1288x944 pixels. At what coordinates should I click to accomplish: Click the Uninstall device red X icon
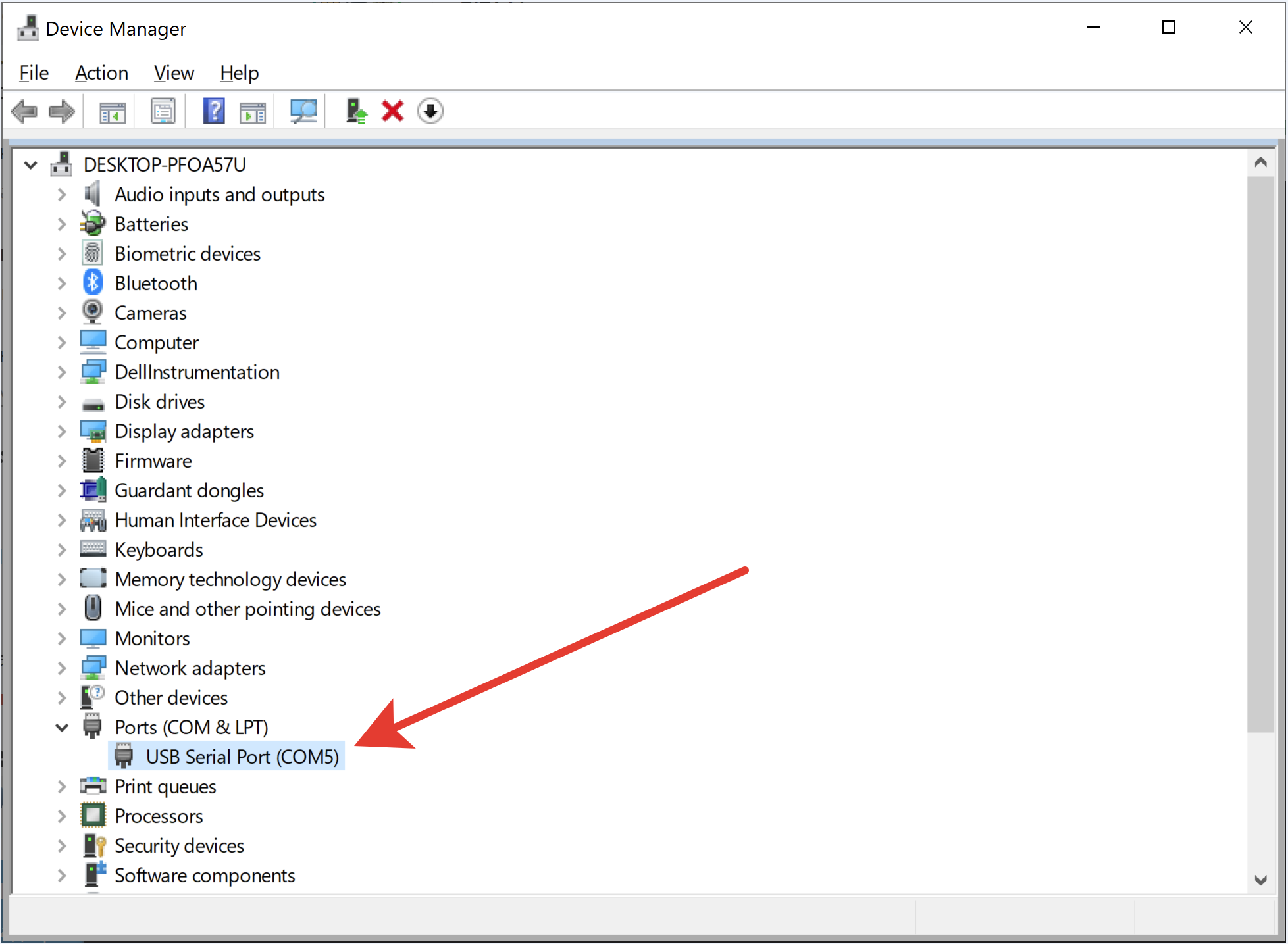(392, 111)
